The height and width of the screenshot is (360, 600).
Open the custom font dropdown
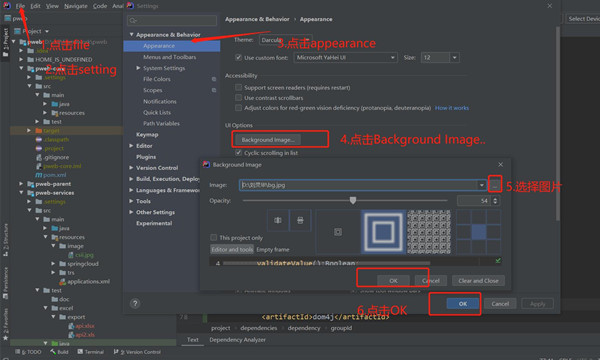(346, 57)
